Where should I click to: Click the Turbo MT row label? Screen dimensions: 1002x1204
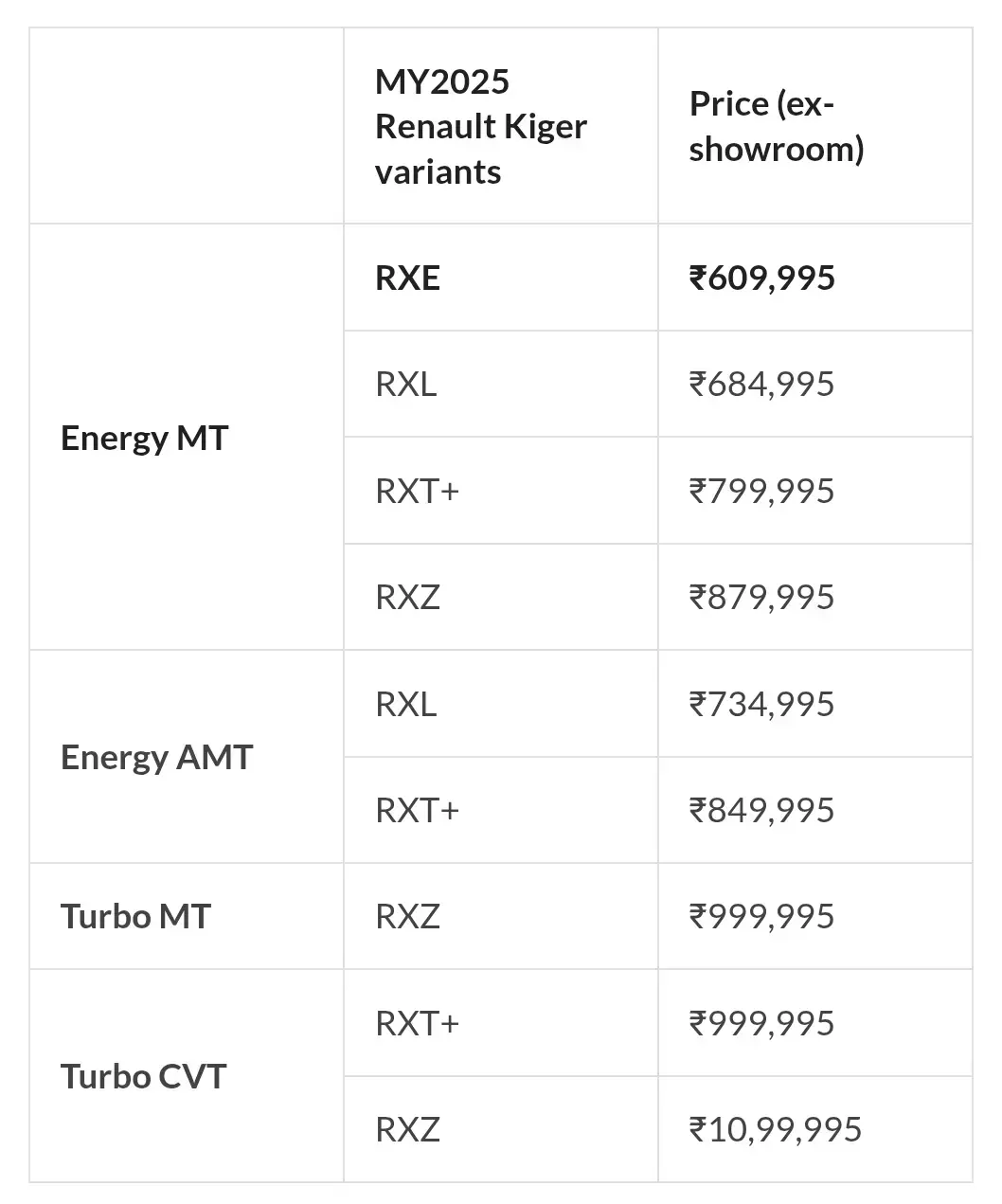point(135,916)
